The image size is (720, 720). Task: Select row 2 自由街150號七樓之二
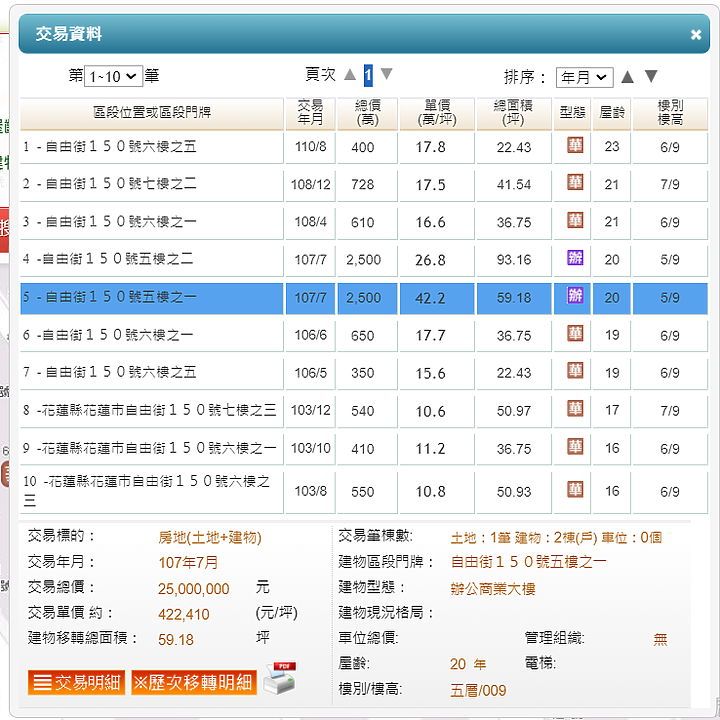point(364,185)
